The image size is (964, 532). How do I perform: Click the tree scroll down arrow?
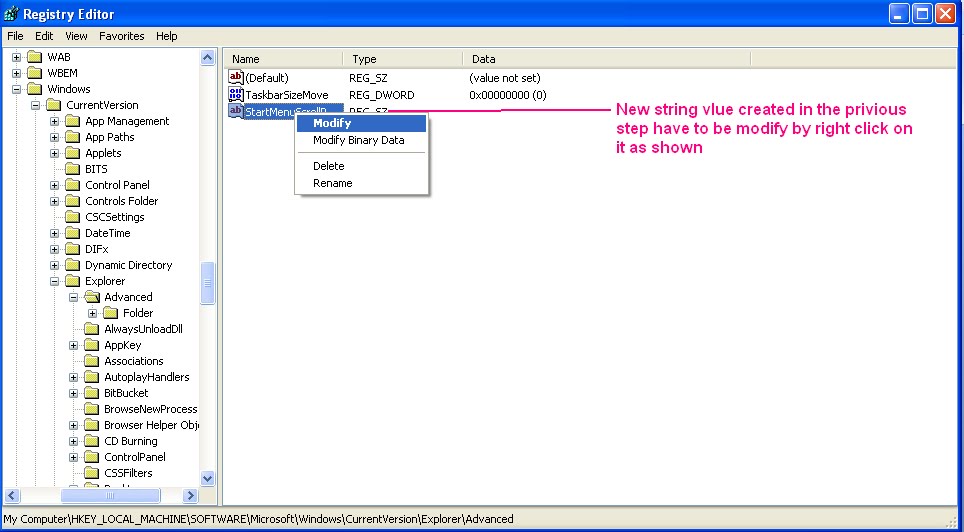coord(208,478)
